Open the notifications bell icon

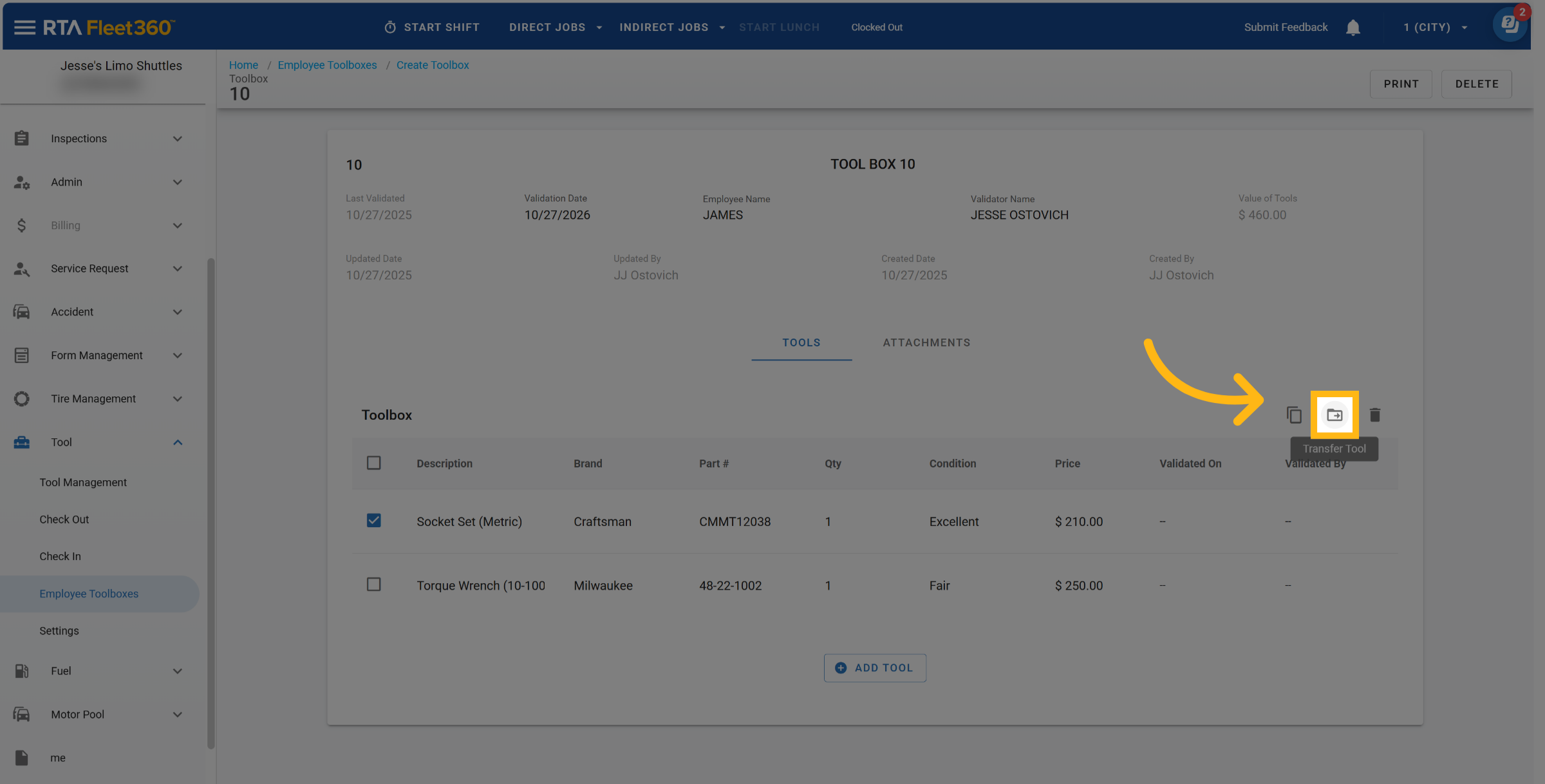tap(1353, 28)
